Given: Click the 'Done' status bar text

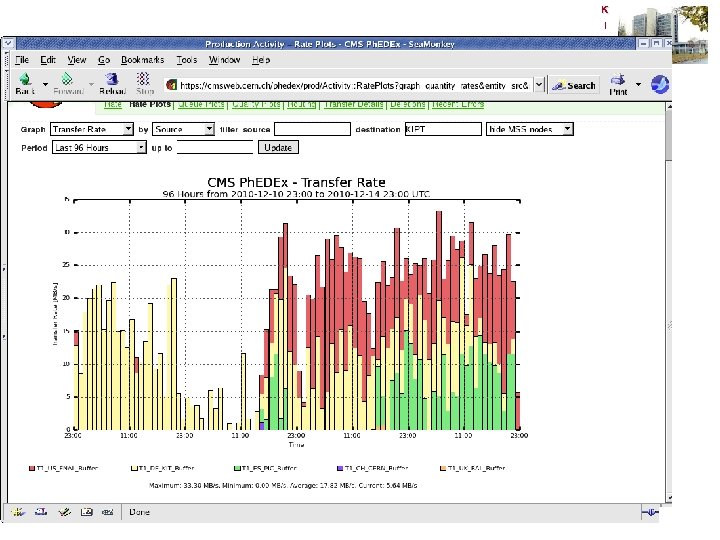Looking at the screenshot, I should pyautogui.click(x=139, y=512).
